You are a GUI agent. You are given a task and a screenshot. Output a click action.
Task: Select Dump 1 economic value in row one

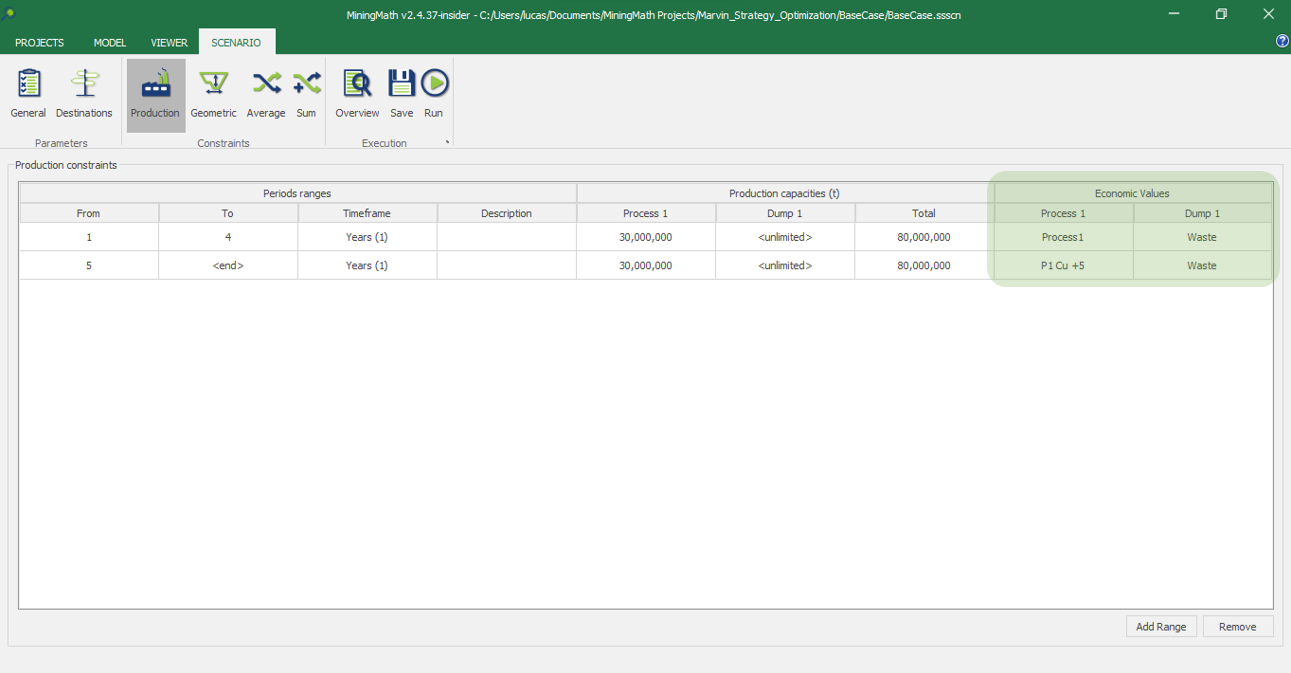click(x=1201, y=238)
